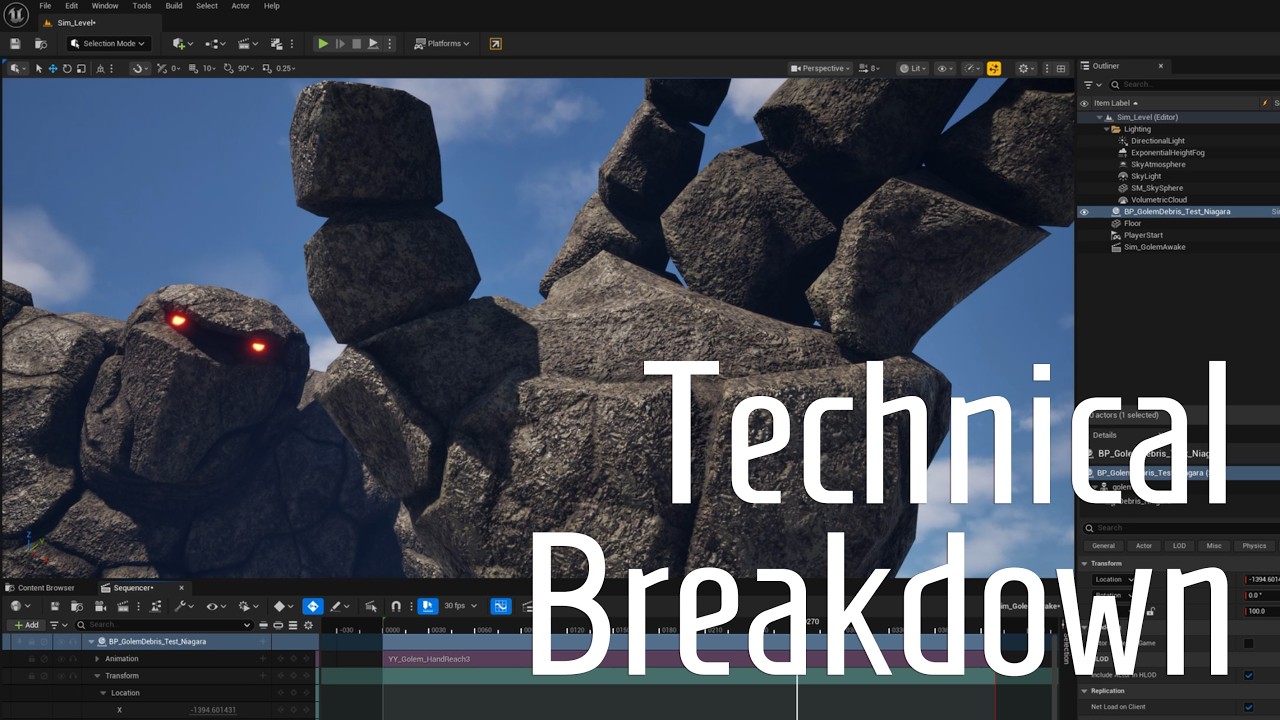Toggle visibility of BP_GolemDebris_Test_Niagara in Outliner

[1084, 212]
